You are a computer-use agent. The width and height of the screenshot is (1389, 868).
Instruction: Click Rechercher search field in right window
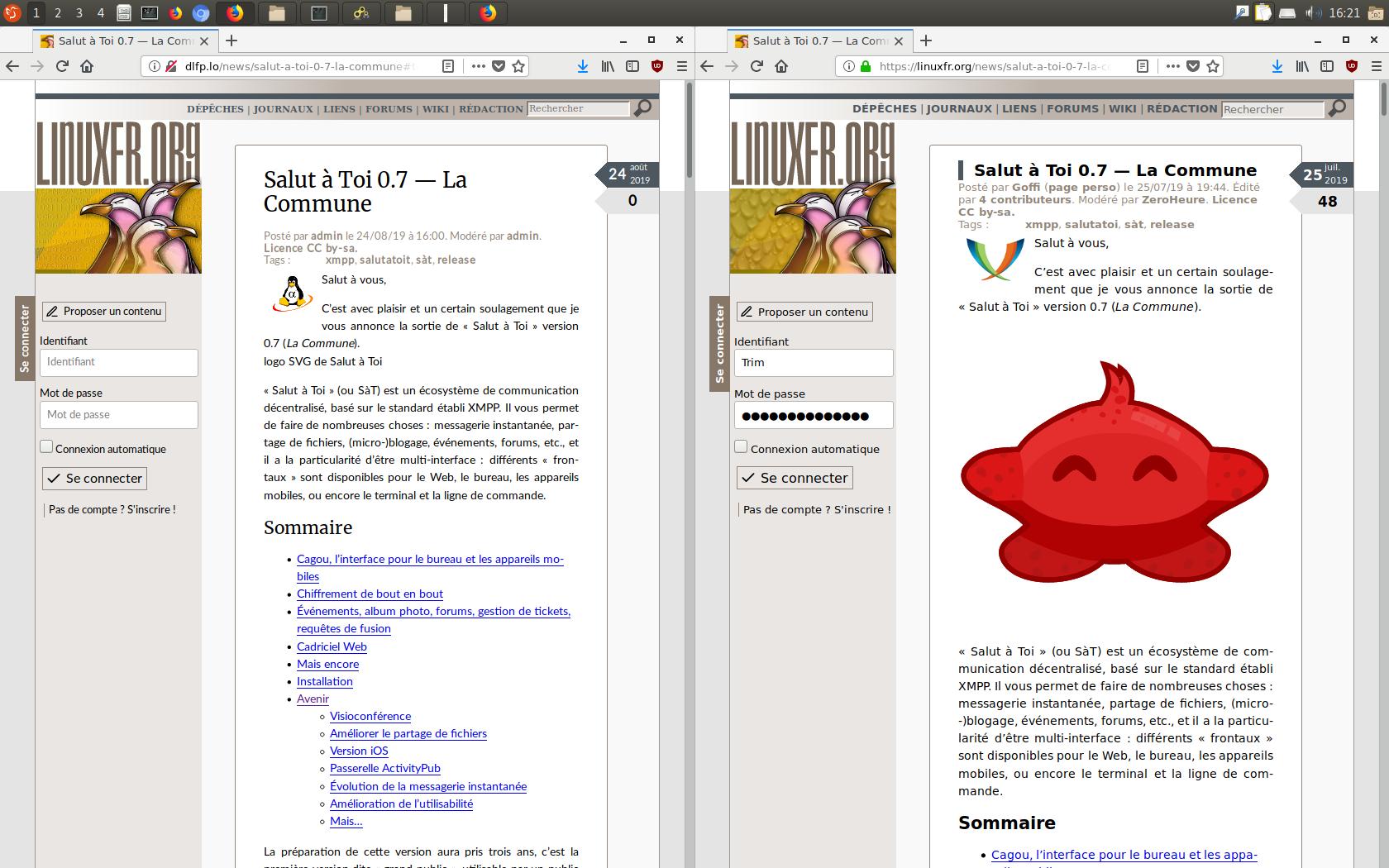[x=1273, y=109]
